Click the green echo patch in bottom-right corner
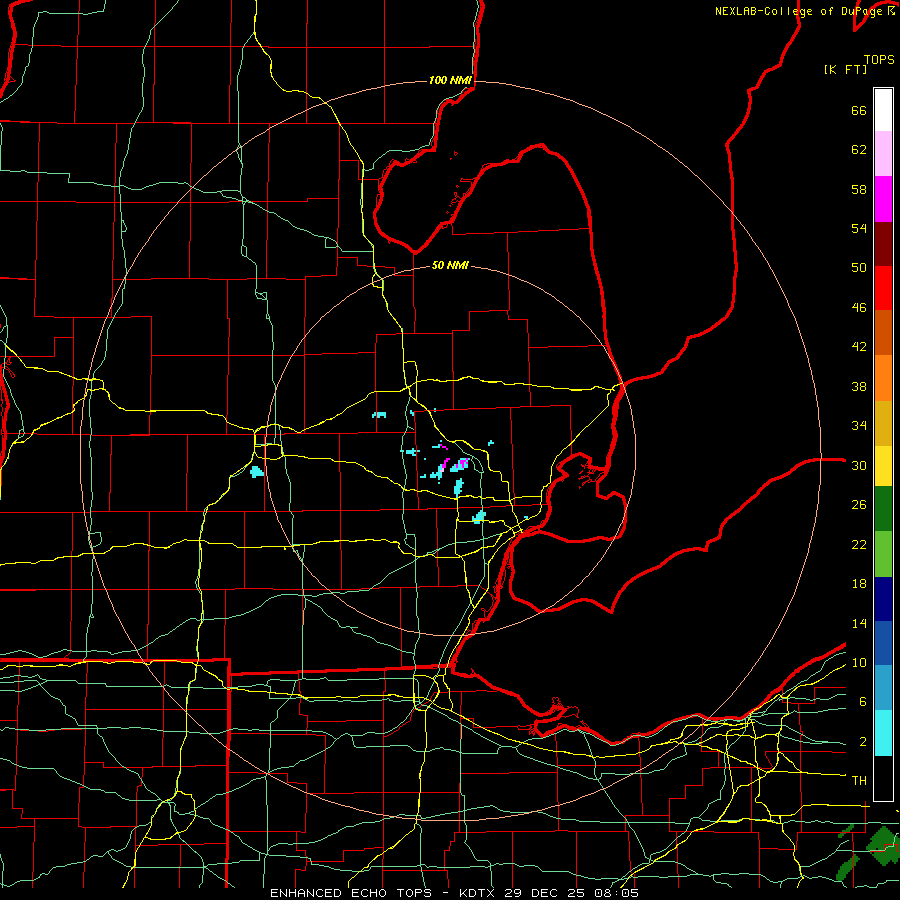 pos(882,845)
